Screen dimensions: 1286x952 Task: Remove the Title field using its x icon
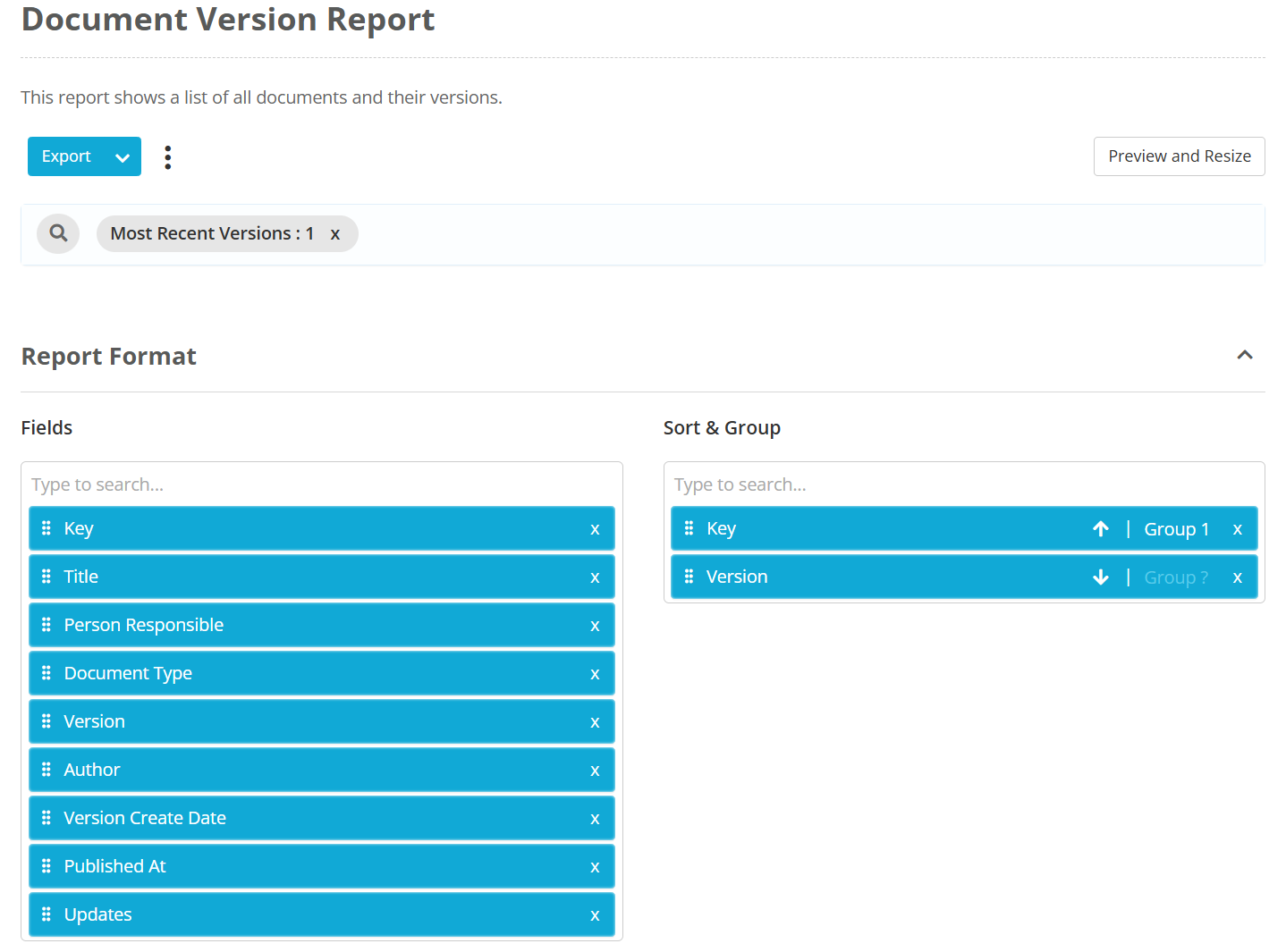(x=595, y=577)
